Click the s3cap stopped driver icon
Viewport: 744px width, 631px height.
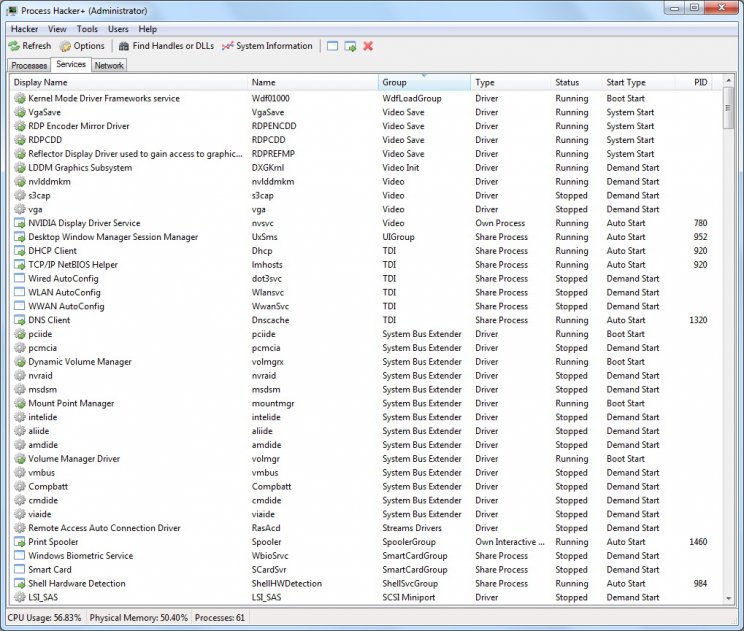[19, 195]
